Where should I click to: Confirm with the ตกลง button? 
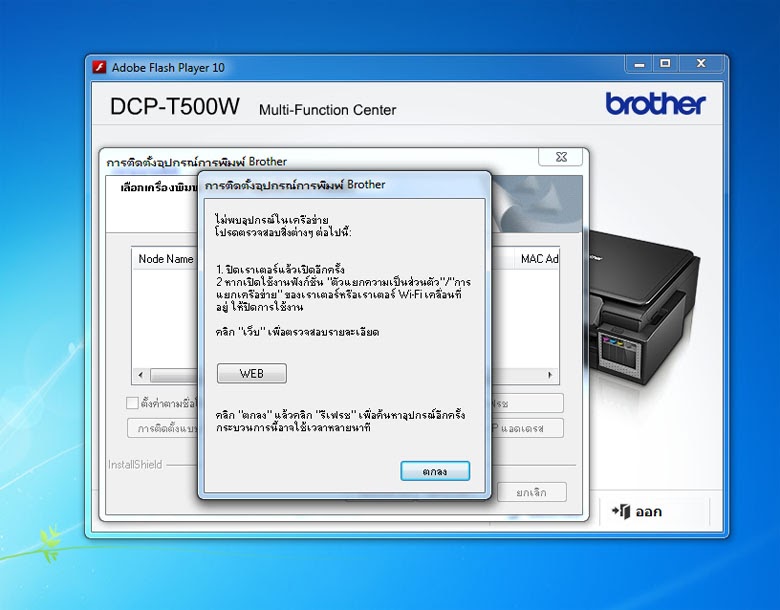tap(435, 471)
